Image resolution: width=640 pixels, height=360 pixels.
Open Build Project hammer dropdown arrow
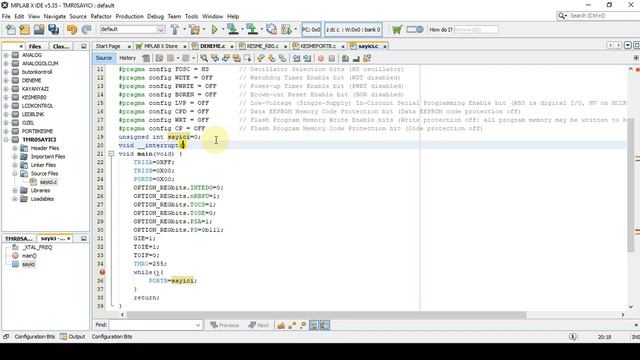click(x=184, y=29)
